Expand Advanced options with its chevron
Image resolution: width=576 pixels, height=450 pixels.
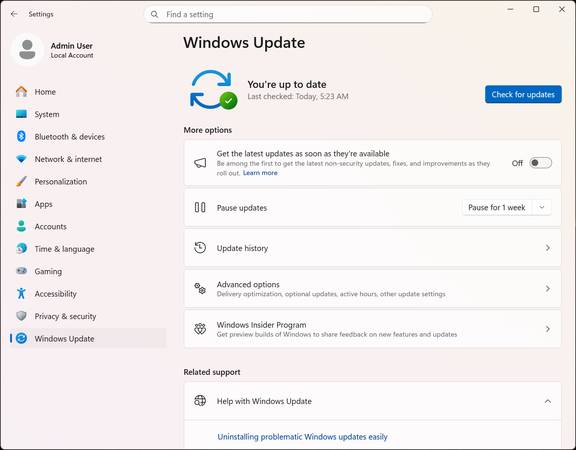tap(547, 288)
